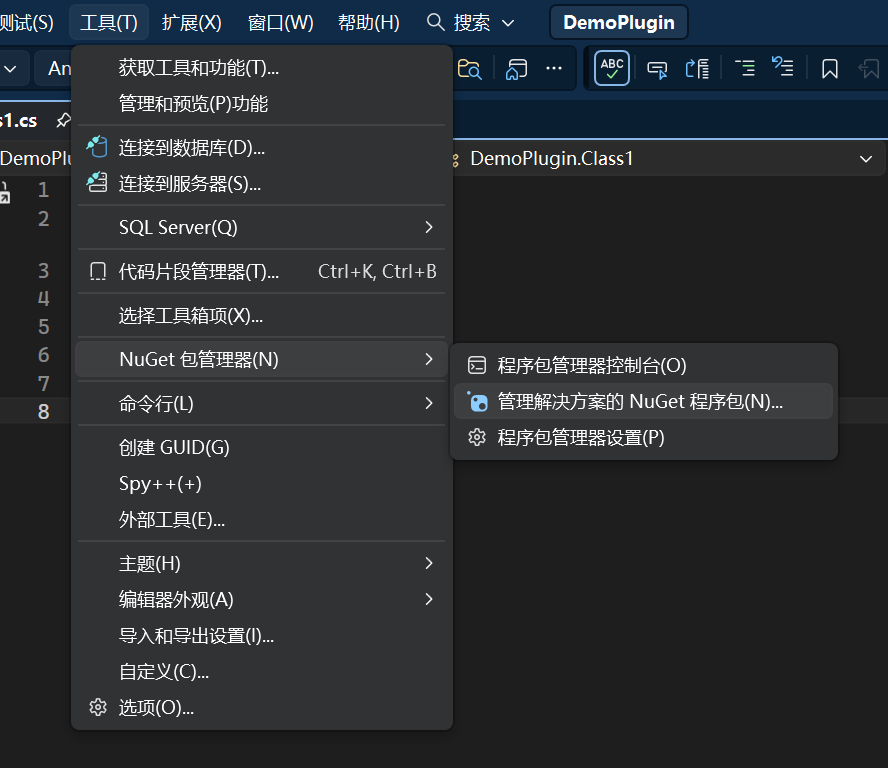The height and width of the screenshot is (768, 888).
Task: Click the server icon beside 连接到服务器(S)...
Action: pyautogui.click(x=97, y=183)
